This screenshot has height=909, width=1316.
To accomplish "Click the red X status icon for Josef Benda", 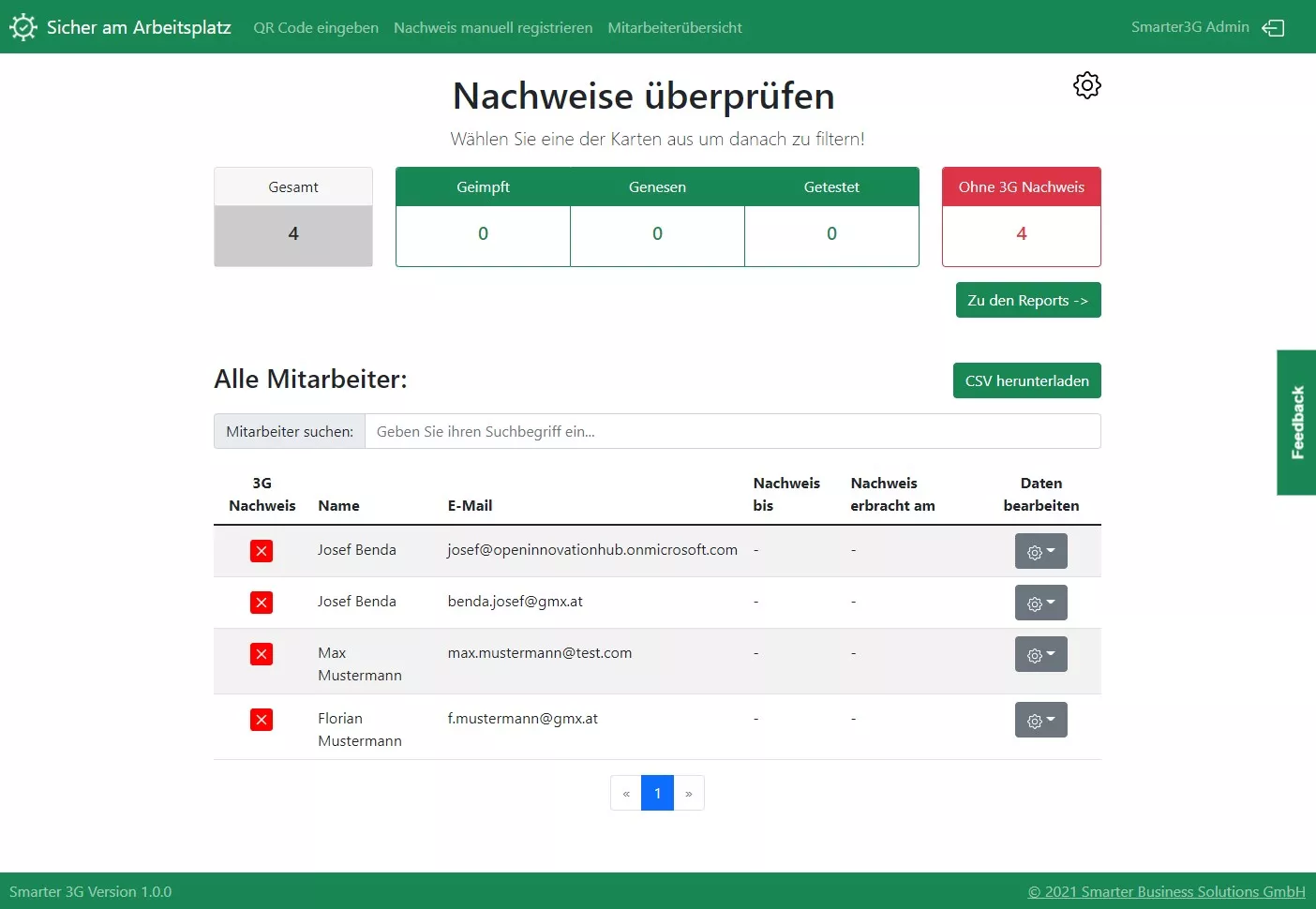I will click(262, 551).
